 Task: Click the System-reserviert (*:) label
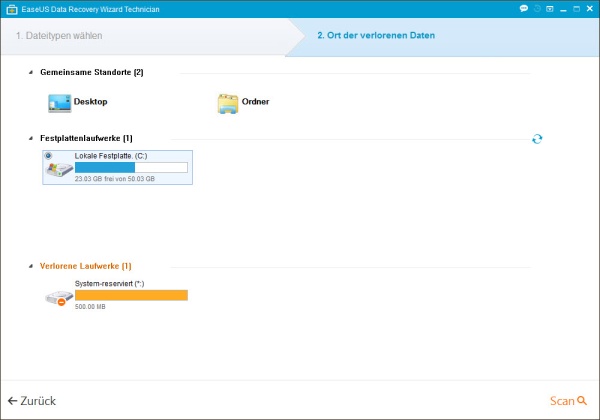(x=109, y=283)
